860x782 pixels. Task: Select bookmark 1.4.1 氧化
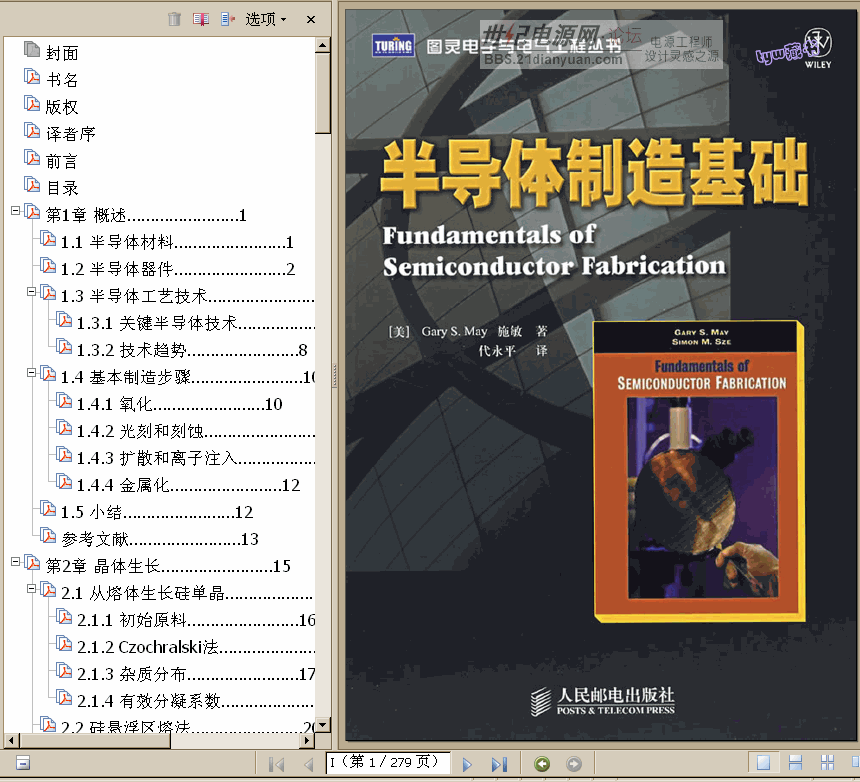click(179, 404)
